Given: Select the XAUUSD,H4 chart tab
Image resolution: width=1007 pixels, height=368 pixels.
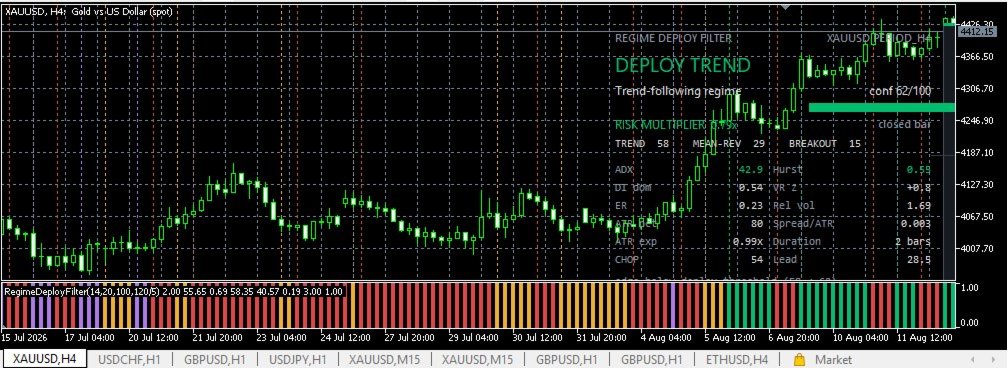Looking at the screenshot, I should click(45, 360).
